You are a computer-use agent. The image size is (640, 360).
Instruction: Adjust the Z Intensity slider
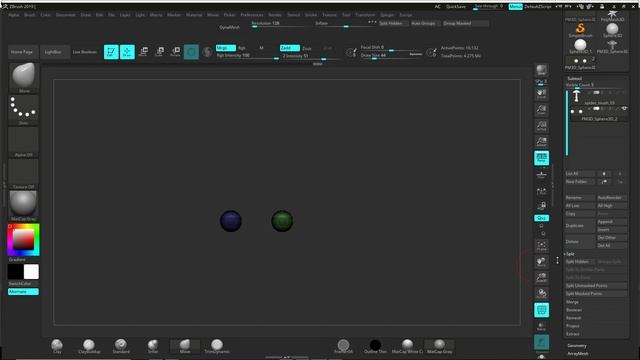(x=310, y=56)
